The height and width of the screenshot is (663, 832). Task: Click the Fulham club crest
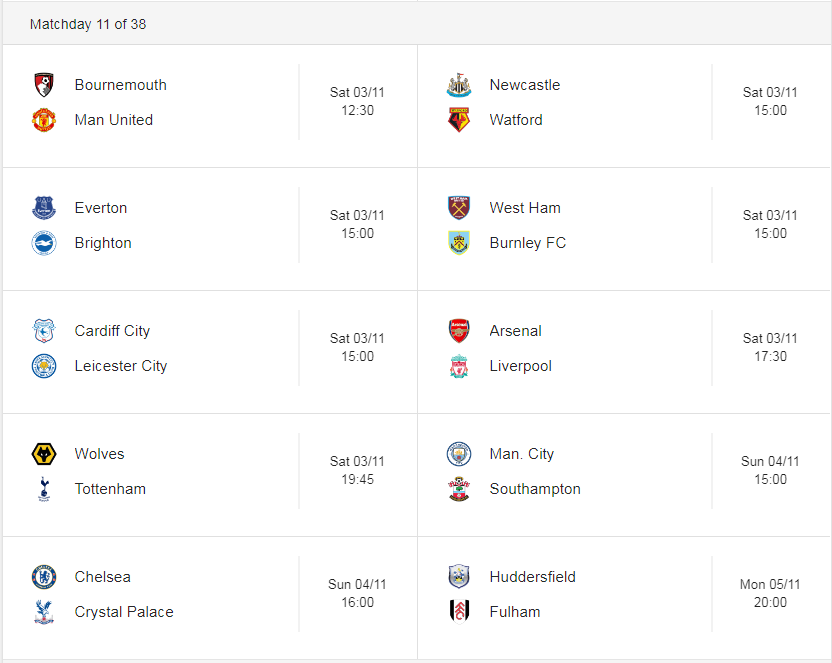tap(459, 612)
